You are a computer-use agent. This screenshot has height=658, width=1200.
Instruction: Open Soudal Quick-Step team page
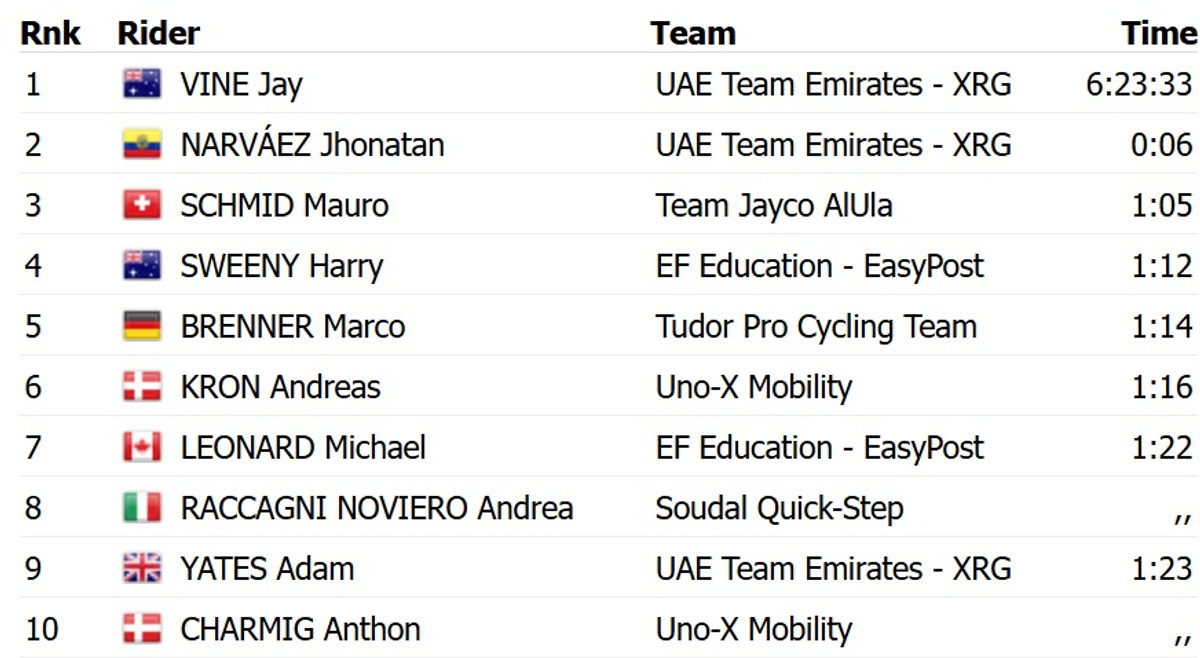(779, 508)
